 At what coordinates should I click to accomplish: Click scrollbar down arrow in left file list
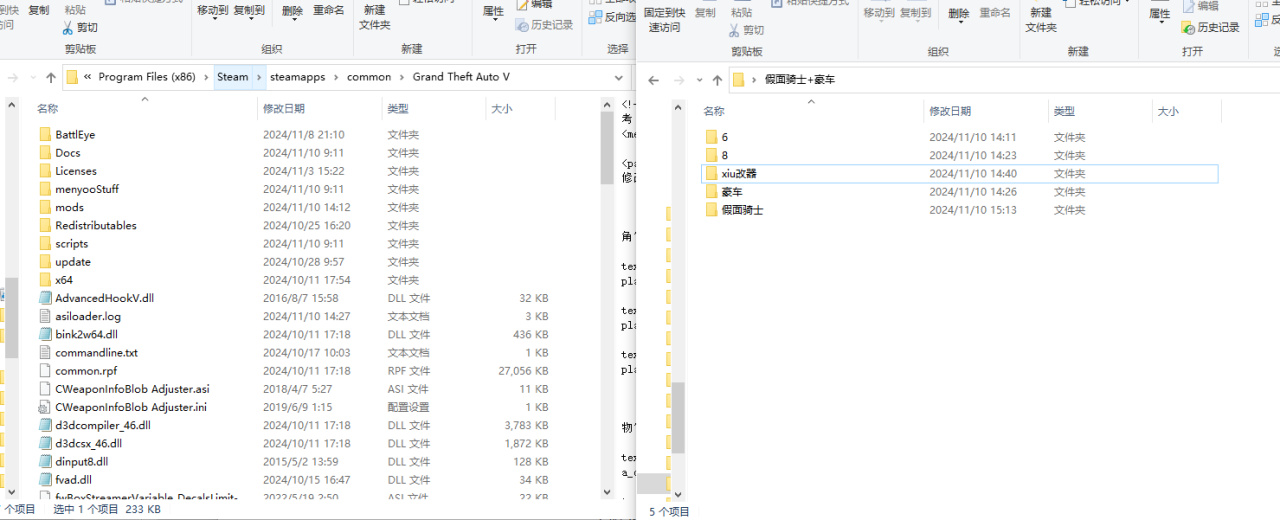coord(606,491)
